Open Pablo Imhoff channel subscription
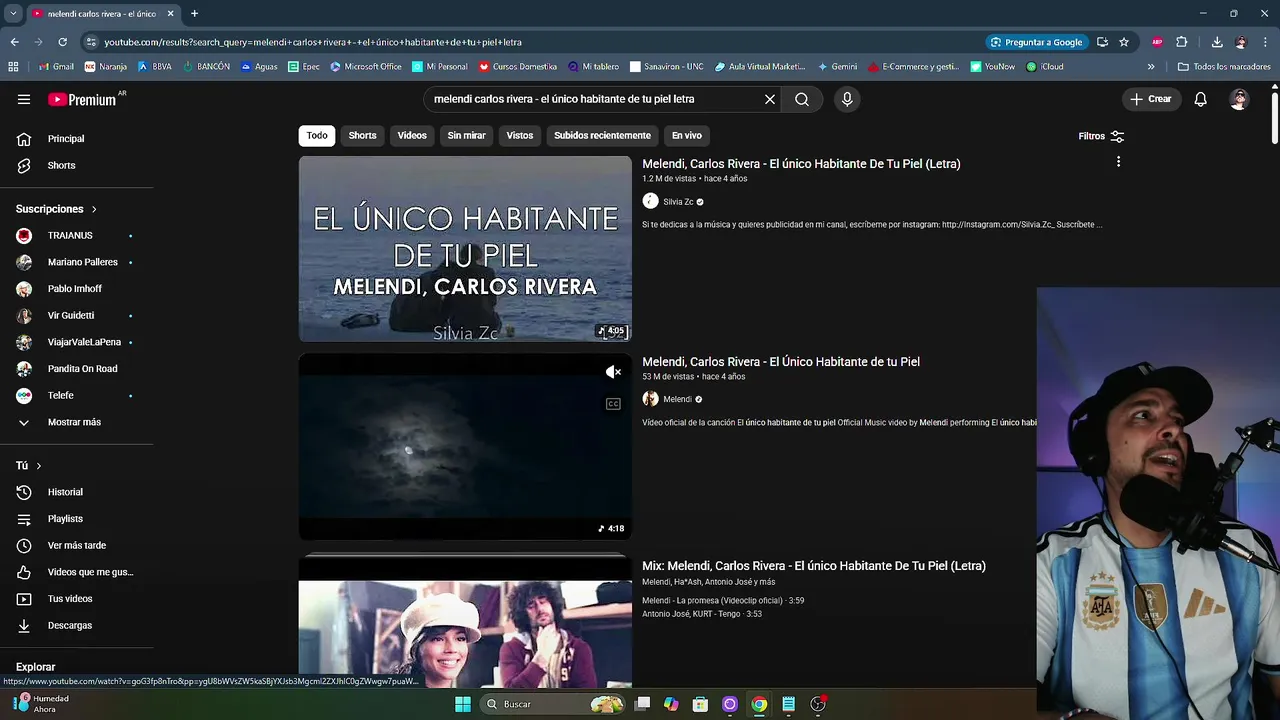This screenshot has width=1280, height=720. (x=77, y=289)
